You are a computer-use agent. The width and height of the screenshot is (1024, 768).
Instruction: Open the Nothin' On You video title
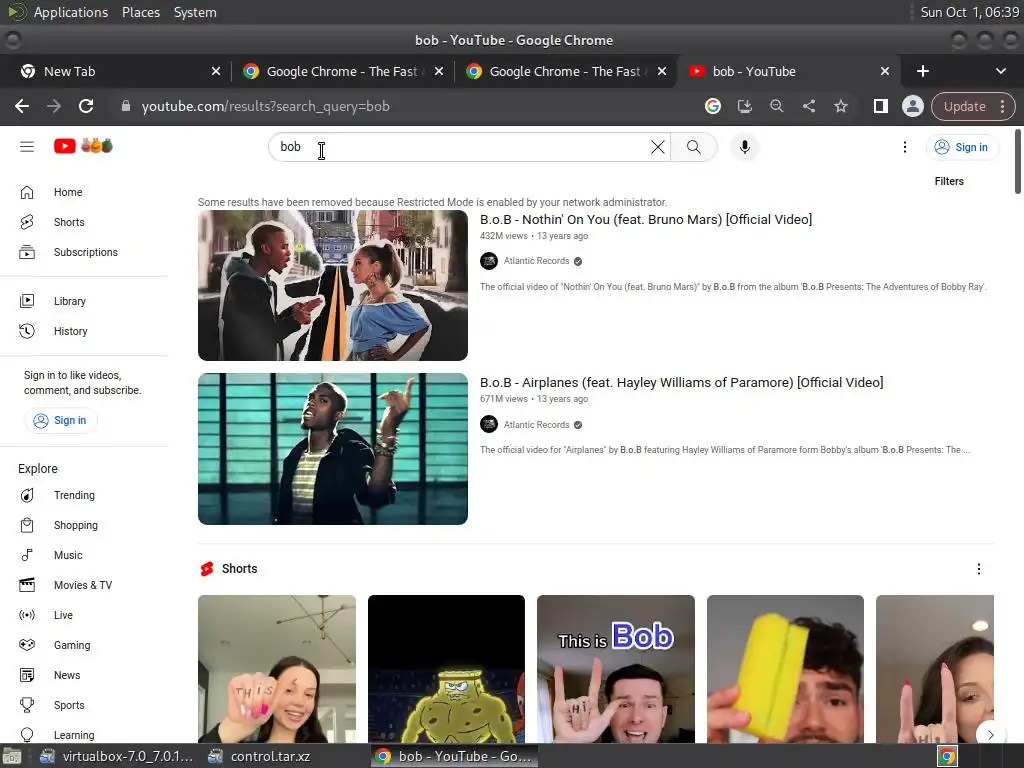[x=646, y=219]
